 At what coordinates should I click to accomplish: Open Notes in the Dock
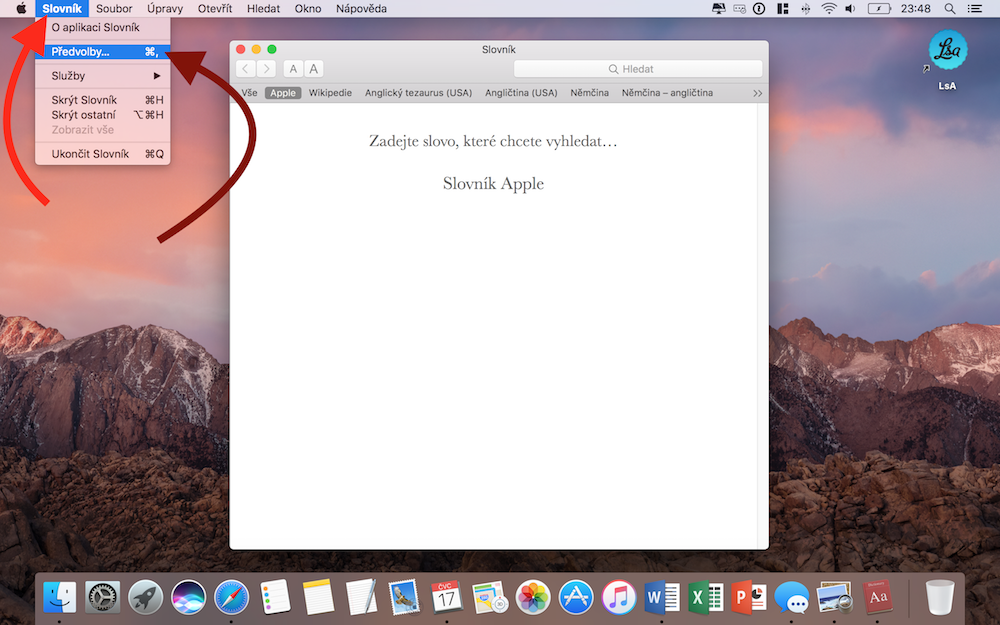(318, 598)
